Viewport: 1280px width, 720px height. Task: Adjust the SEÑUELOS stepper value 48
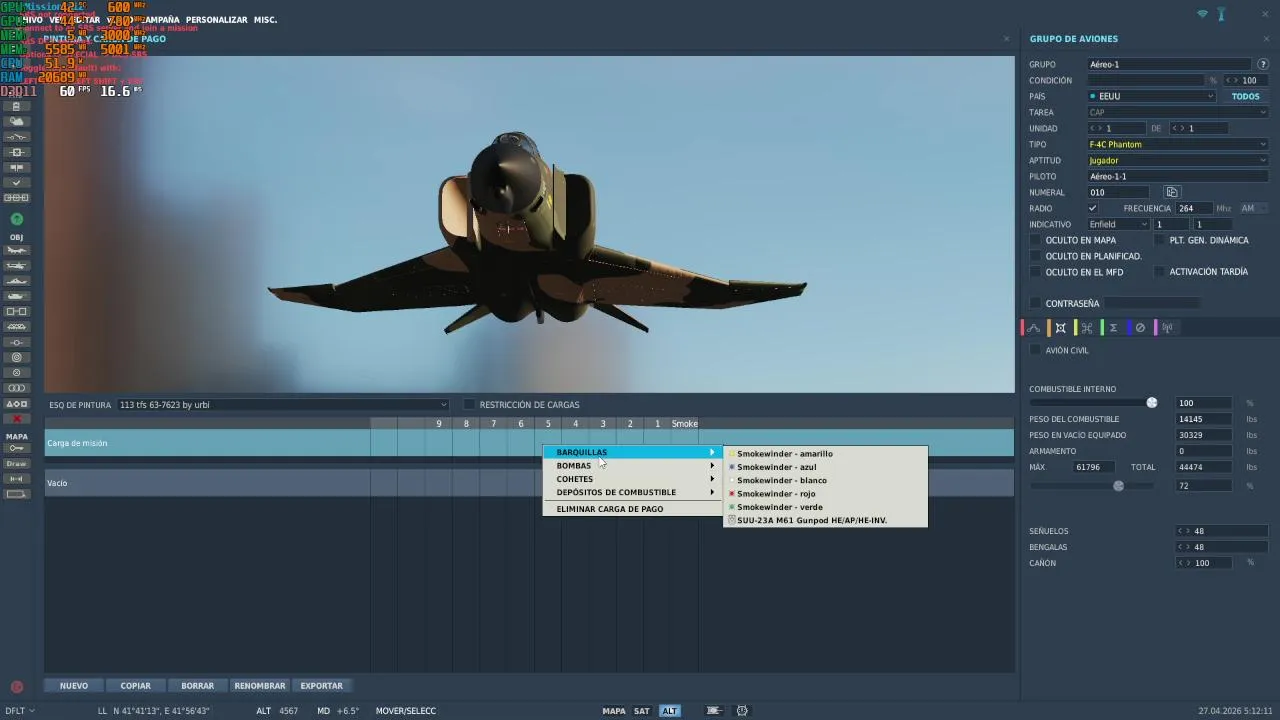pos(1222,531)
